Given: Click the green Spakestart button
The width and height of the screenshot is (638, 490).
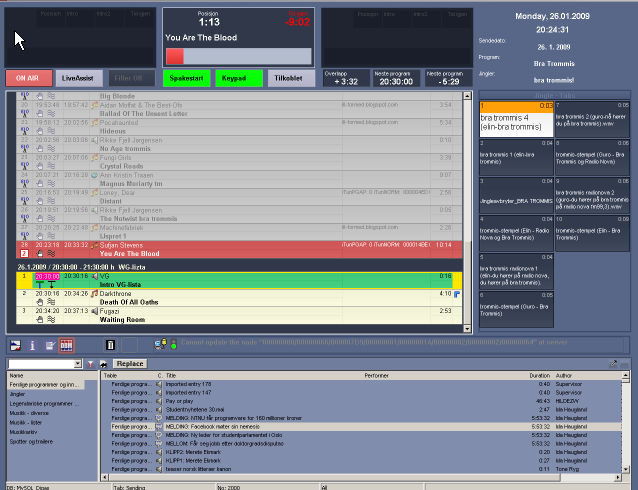Looking at the screenshot, I should (186, 78).
